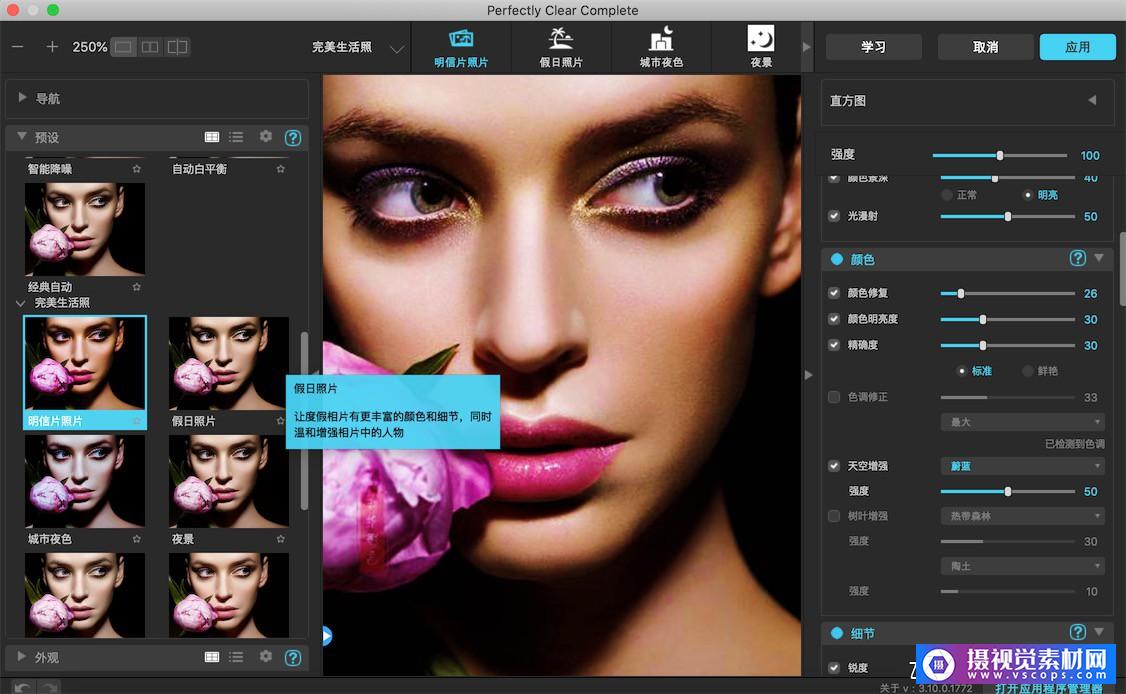Viewport: 1126px width, 694px height.
Task: Select the 正常 radio option
Action: tap(946, 195)
